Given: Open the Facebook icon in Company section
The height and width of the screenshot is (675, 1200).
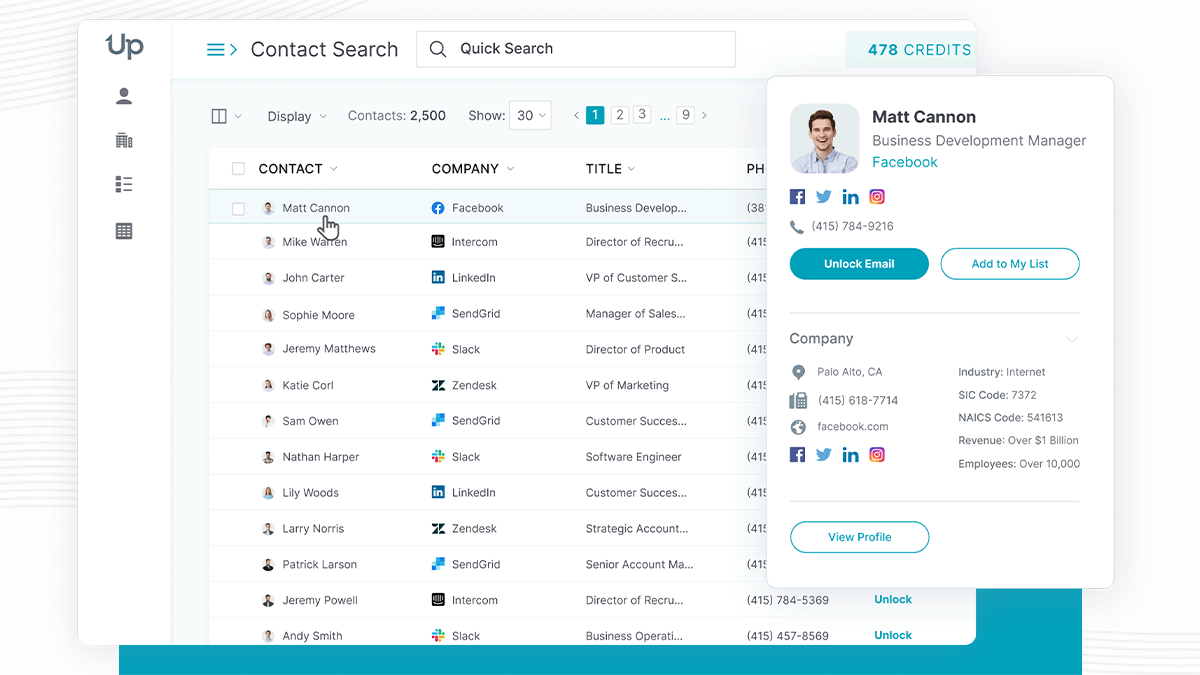Looking at the screenshot, I should pyautogui.click(x=797, y=455).
